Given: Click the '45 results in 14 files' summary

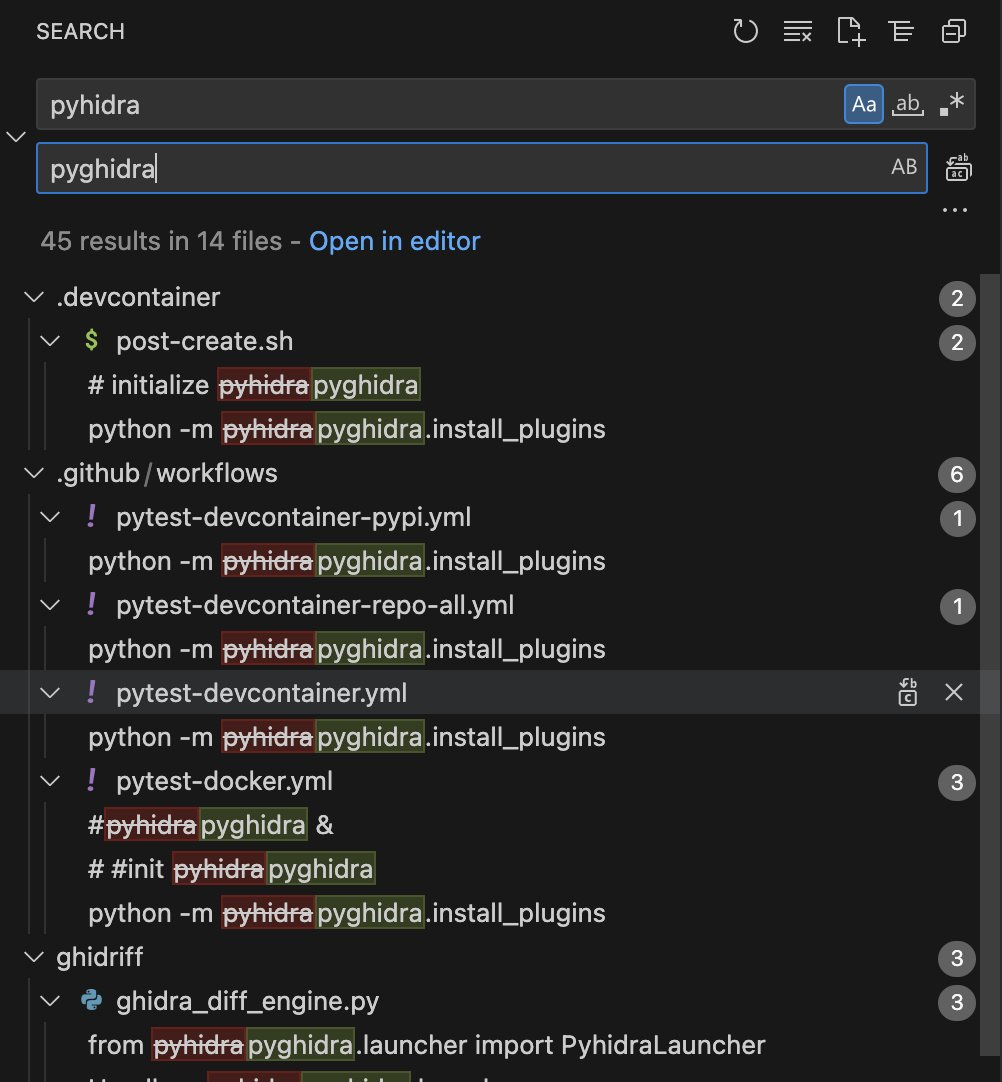Looking at the screenshot, I should pos(161,241).
